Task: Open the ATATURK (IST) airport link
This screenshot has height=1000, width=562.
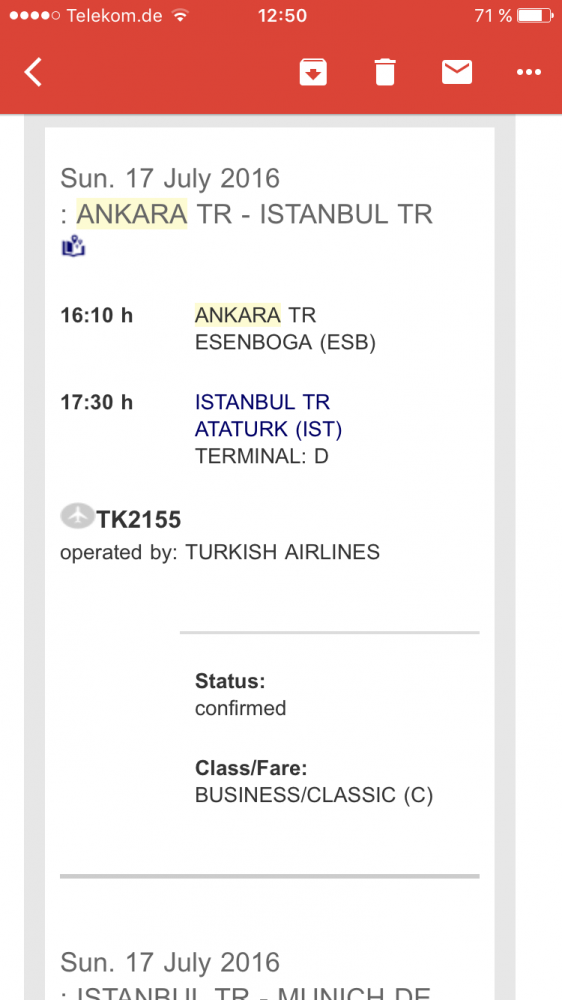Action: tap(269, 430)
